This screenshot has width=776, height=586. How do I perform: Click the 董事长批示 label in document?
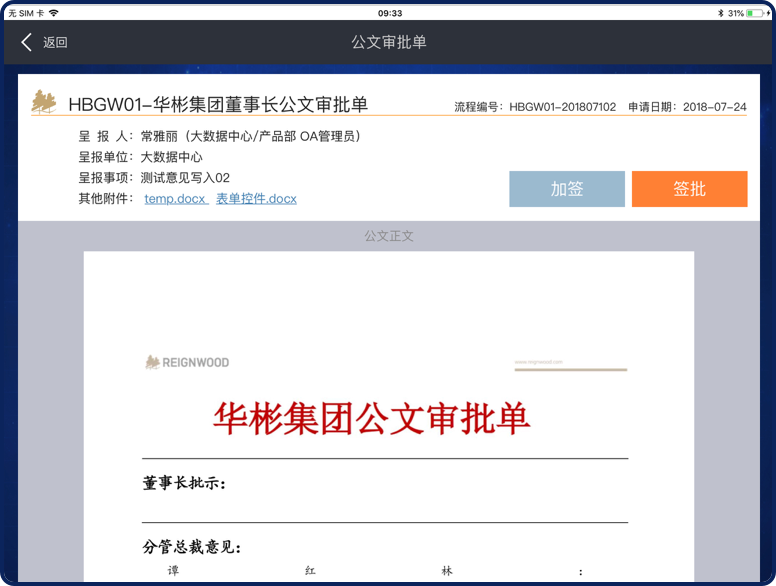tap(184, 483)
